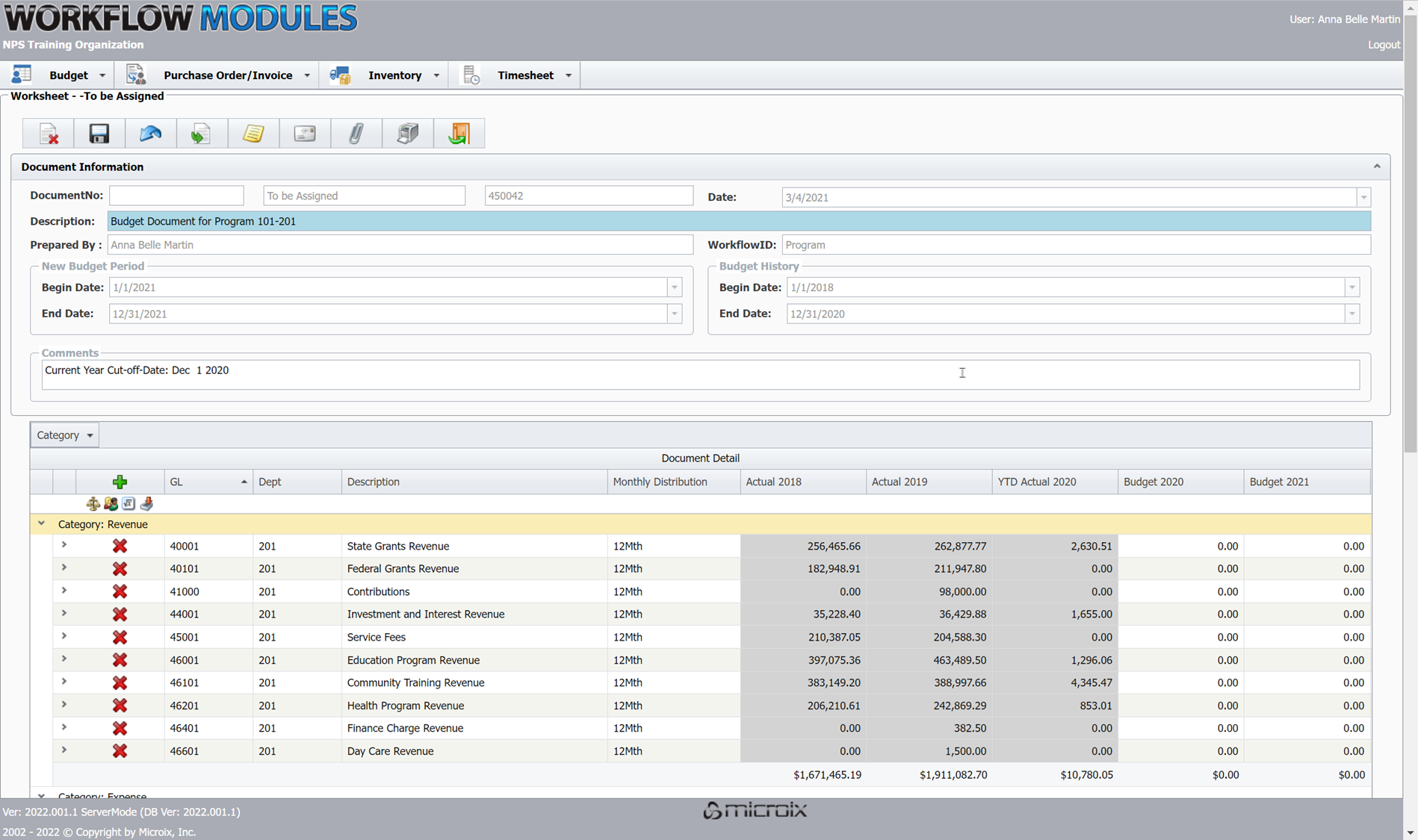Viewport: 1418px width, 840px height.
Task: Open the Inventory menu
Action: [394, 75]
